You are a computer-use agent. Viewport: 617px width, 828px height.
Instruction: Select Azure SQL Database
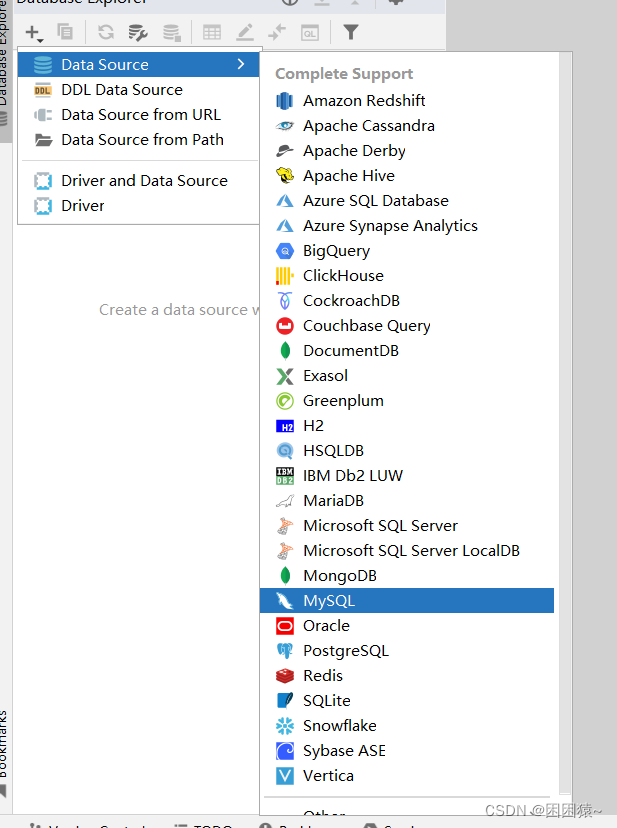click(407, 201)
